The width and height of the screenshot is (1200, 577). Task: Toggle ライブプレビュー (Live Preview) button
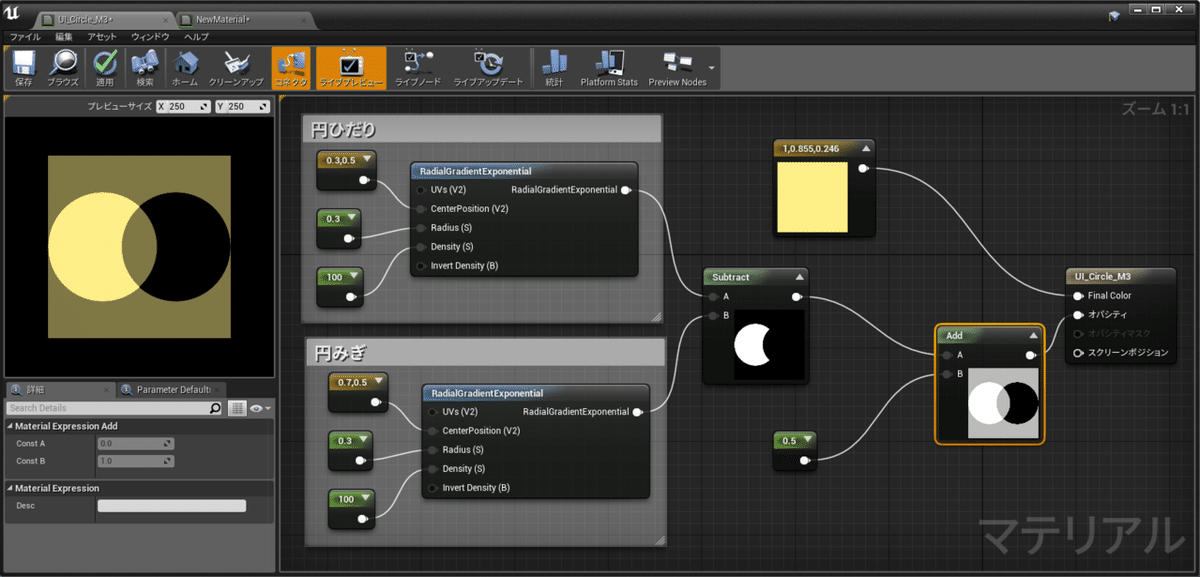coord(351,69)
